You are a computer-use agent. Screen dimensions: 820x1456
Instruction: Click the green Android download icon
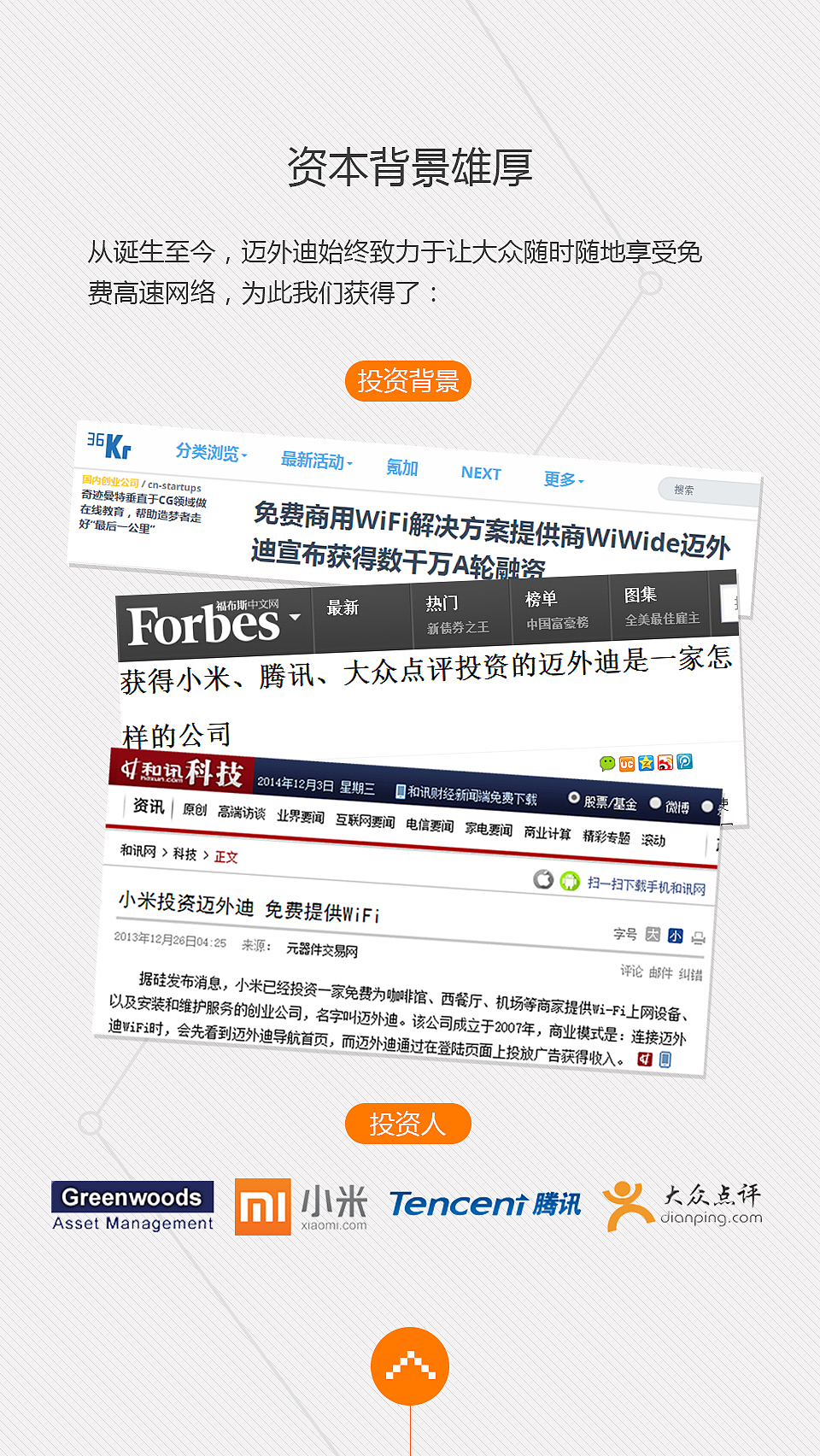pyautogui.click(x=570, y=881)
